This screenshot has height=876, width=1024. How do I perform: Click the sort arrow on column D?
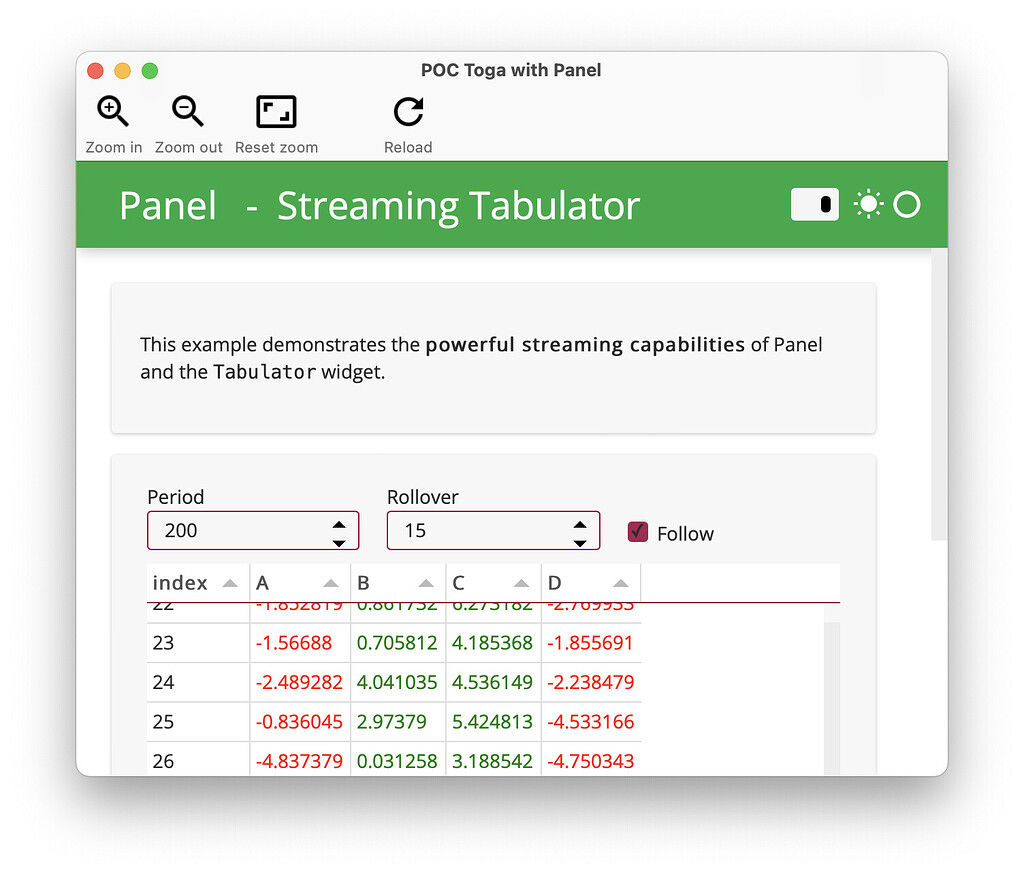coord(621,582)
